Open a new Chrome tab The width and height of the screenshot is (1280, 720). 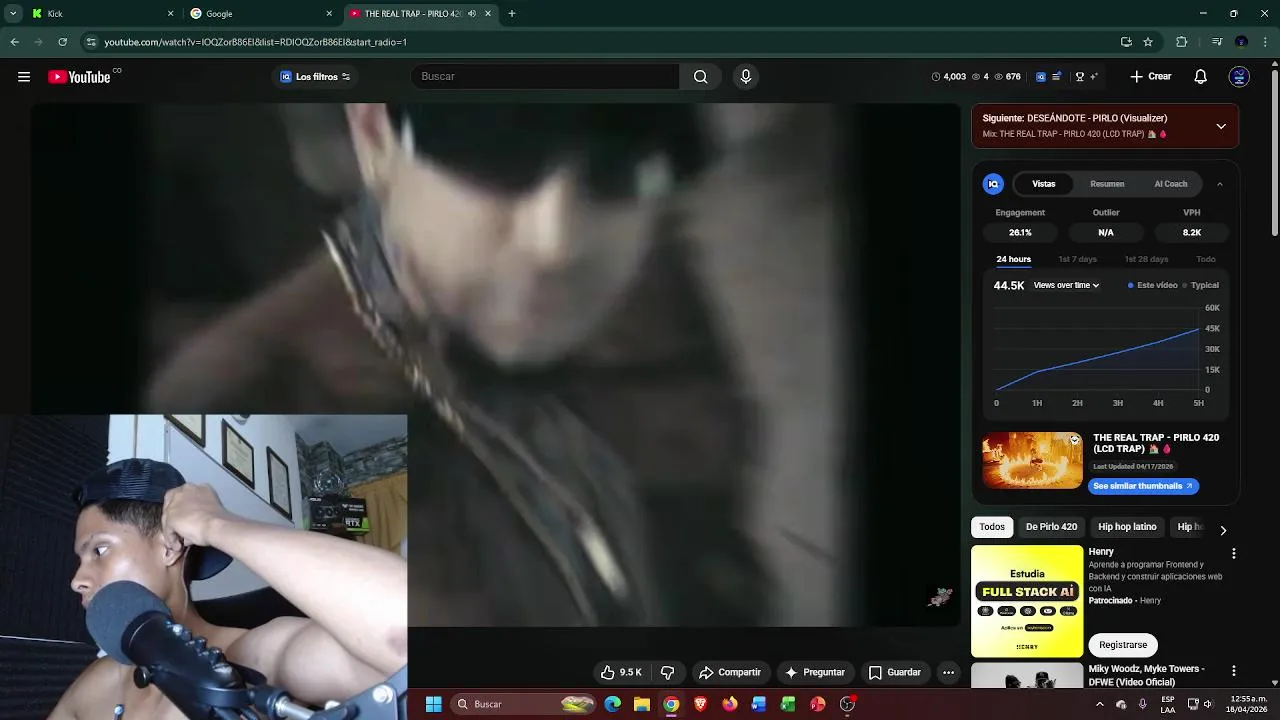[x=512, y=14]
